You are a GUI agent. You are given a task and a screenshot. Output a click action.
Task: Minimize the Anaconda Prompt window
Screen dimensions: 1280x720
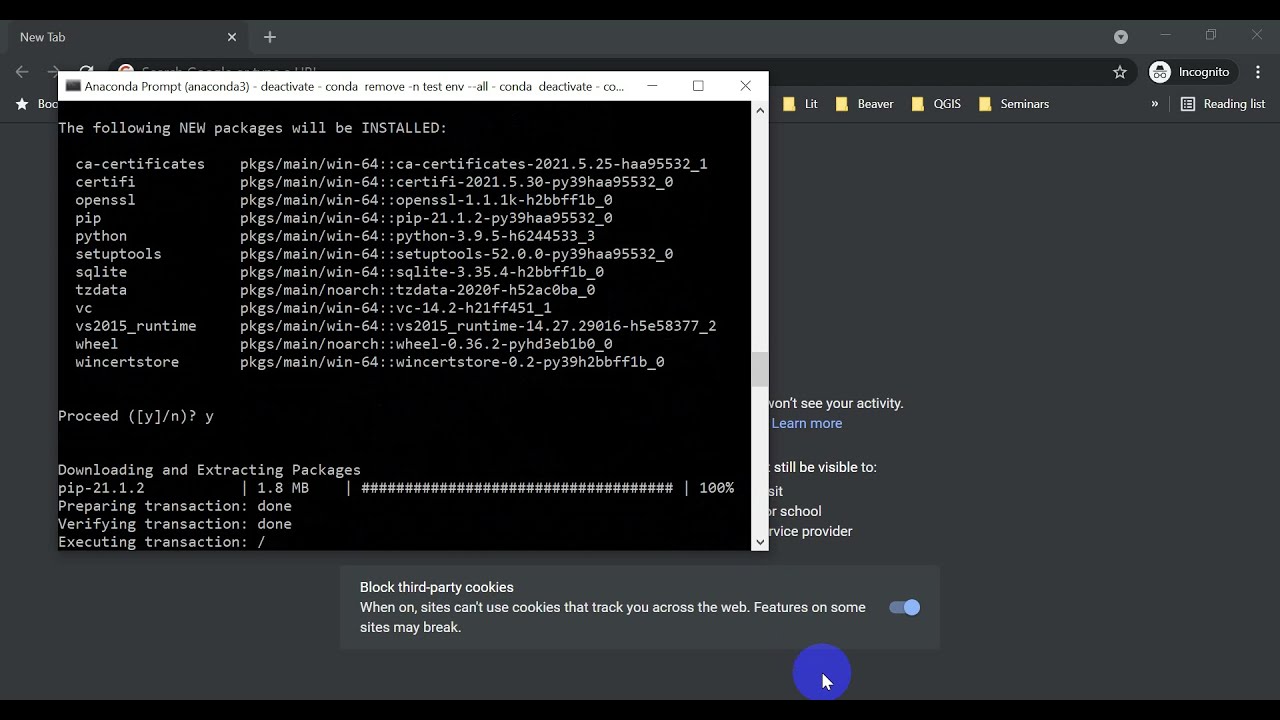(x=652, y=86)
